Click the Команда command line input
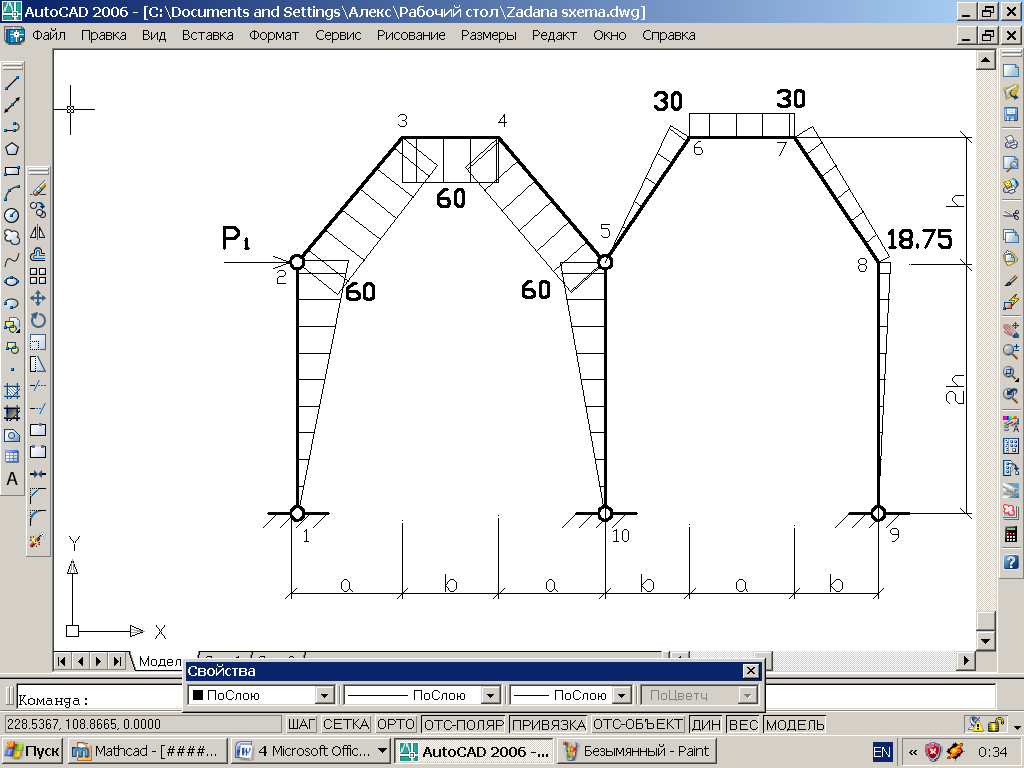Screen dimensions: 1024x768 [x=506, y=699]
